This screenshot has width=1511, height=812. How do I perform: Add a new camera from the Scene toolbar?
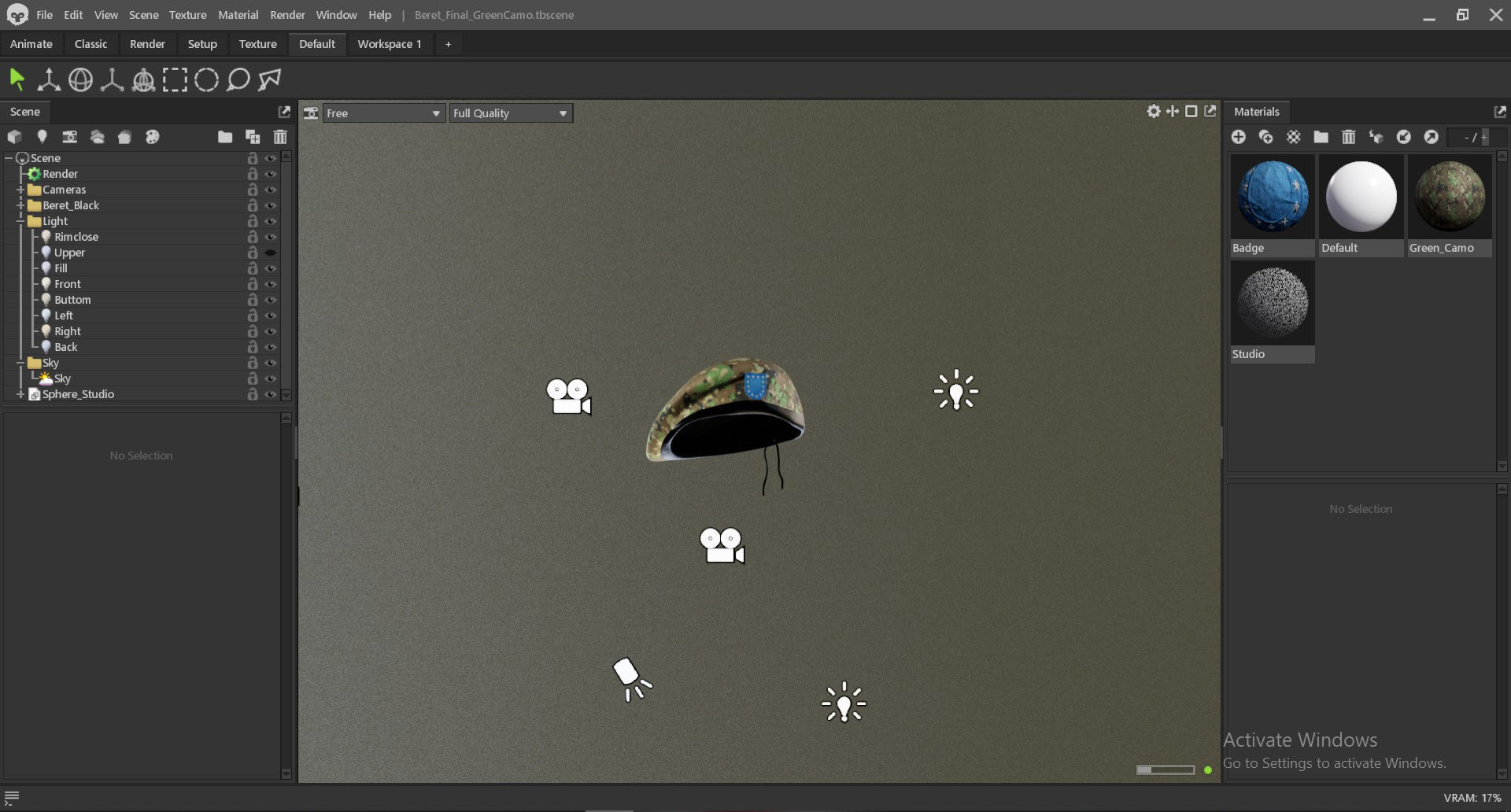point(69,137)
